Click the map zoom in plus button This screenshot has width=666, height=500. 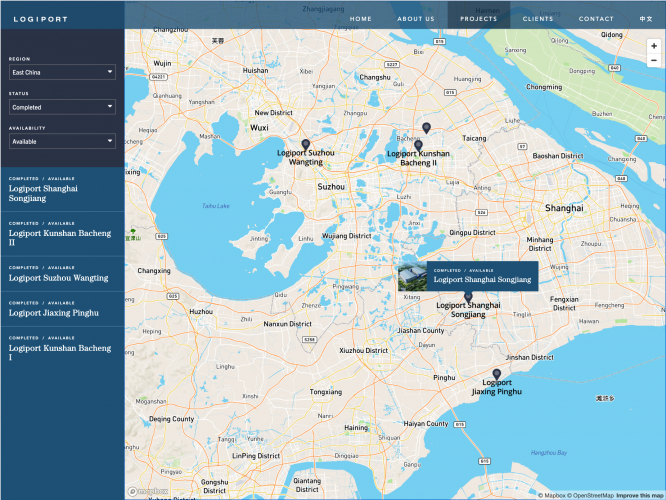point(654,46)
